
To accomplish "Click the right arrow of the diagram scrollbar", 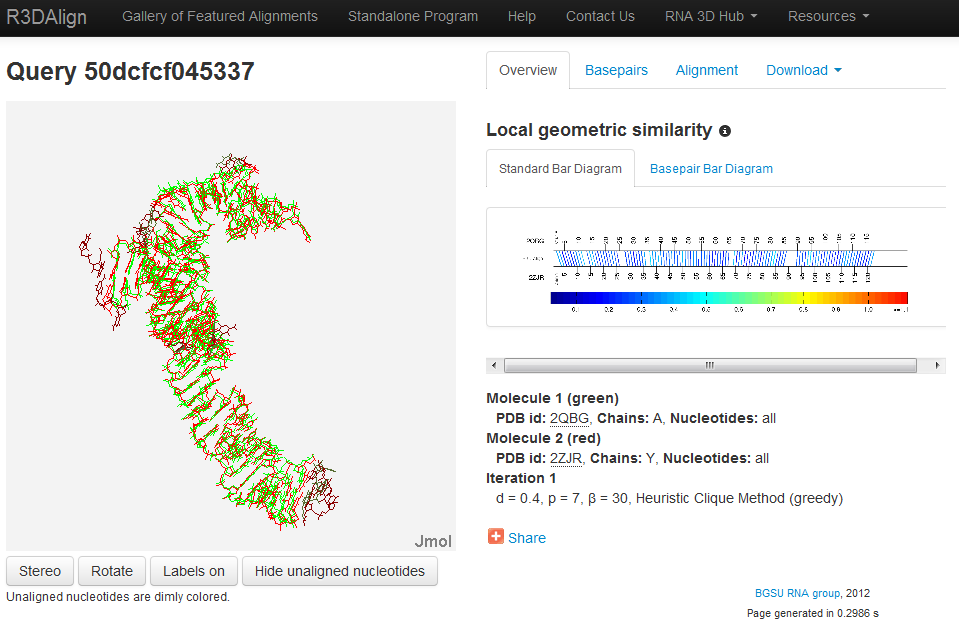I will (937, 365).
